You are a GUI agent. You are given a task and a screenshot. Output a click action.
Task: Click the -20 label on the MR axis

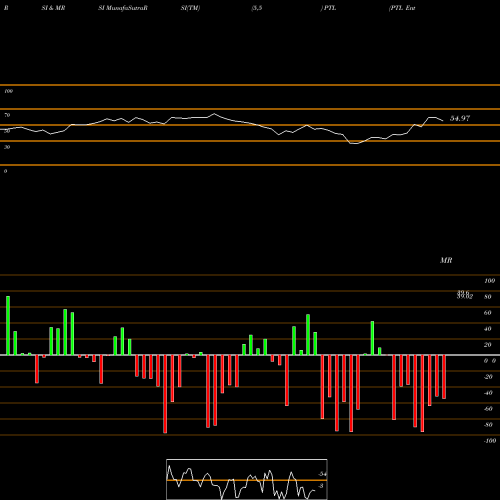(x=488, y=377)
